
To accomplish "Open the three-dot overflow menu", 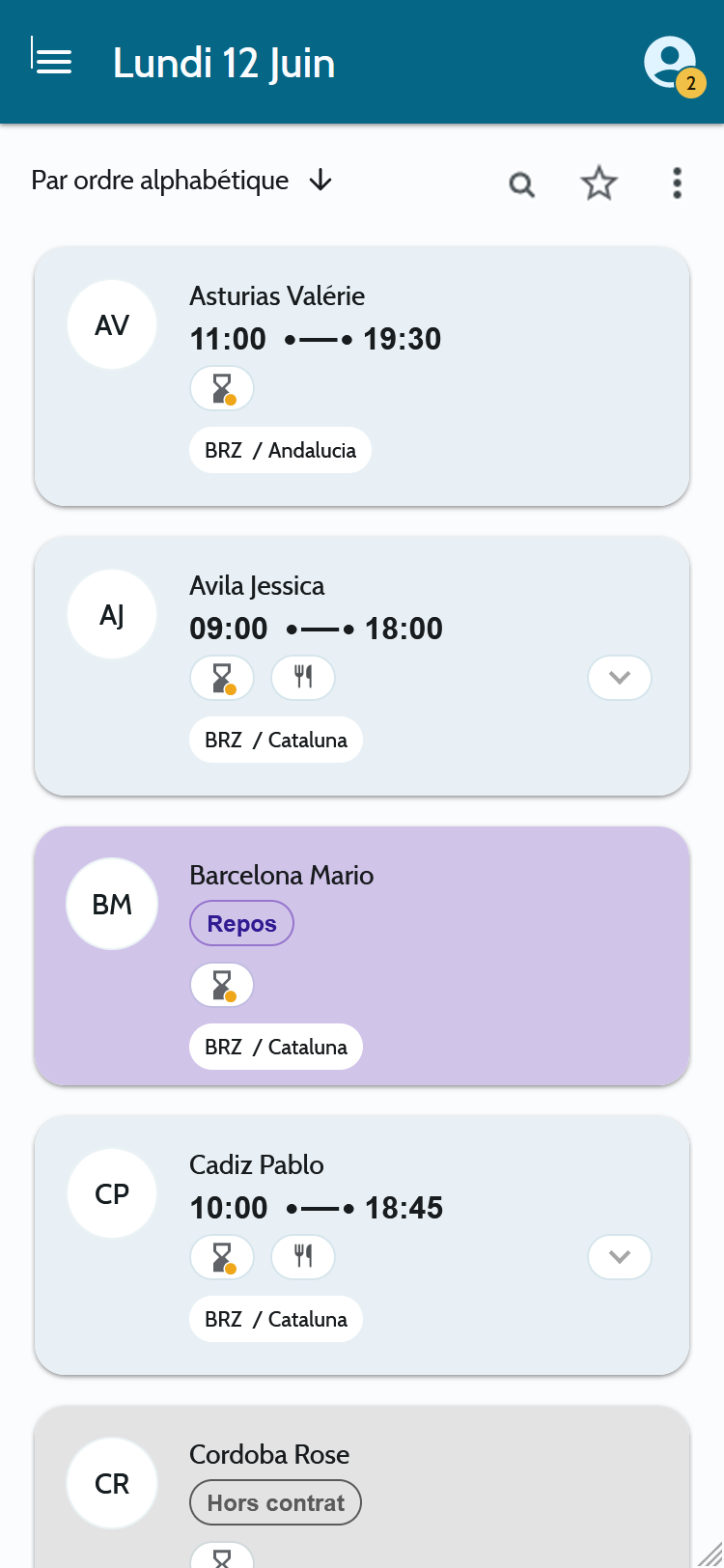I will click(x=677, y=182).
